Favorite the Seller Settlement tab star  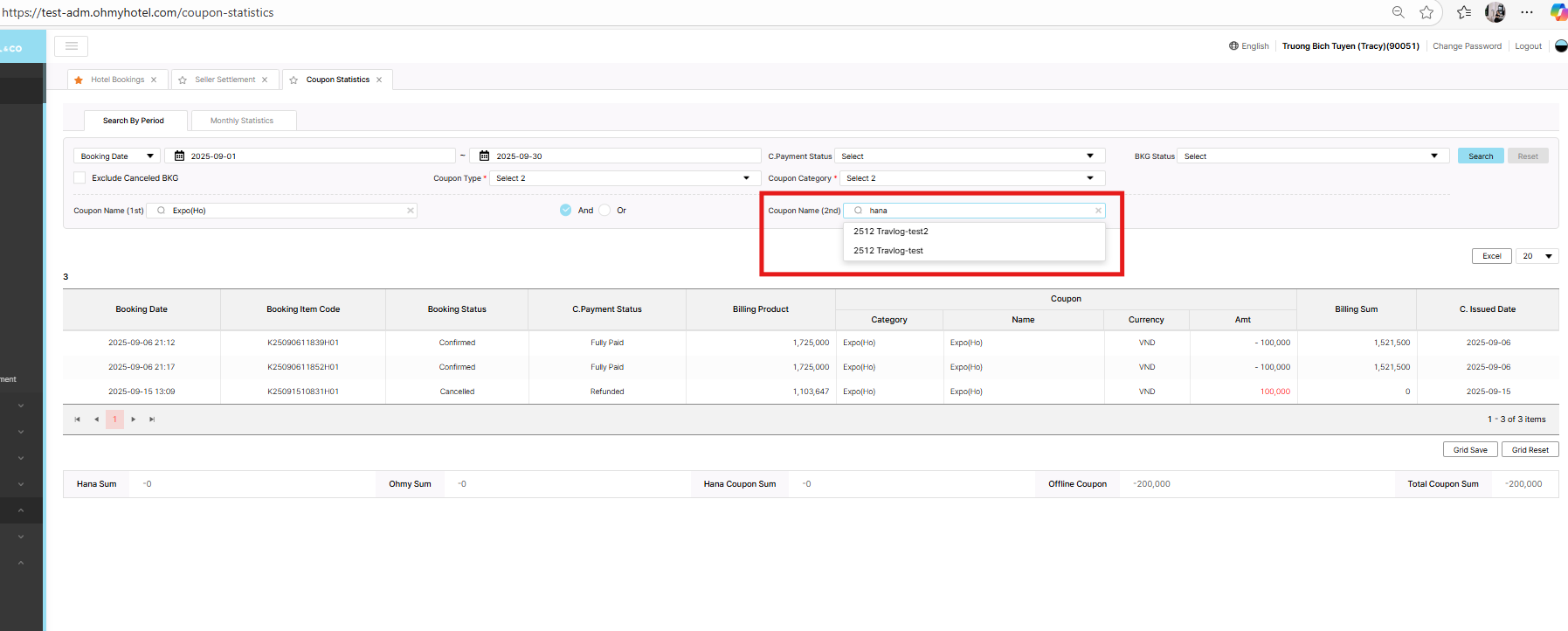click(x=183, y=80)
